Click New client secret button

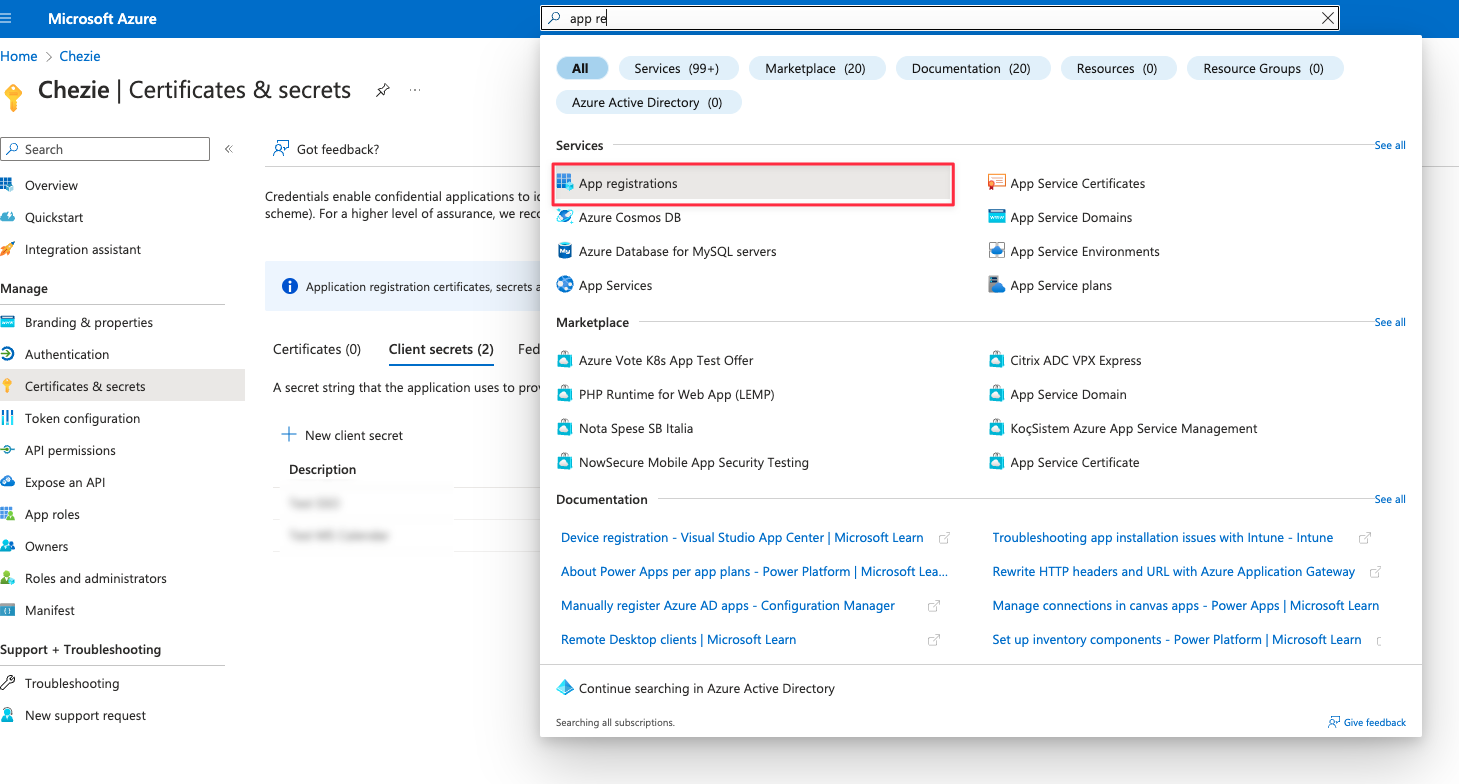click(x=343, y=435)
